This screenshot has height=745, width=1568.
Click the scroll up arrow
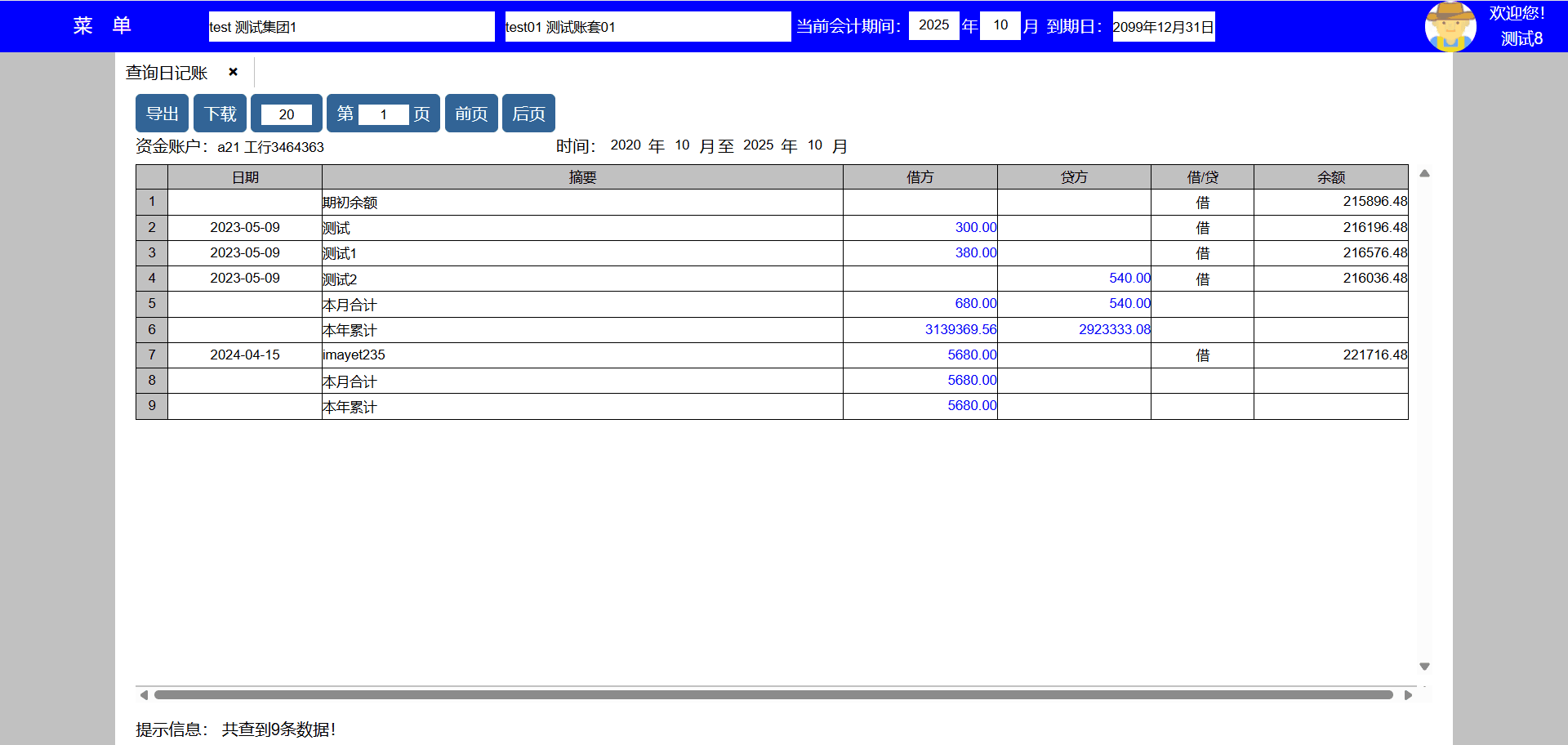tap(1424, 173)
